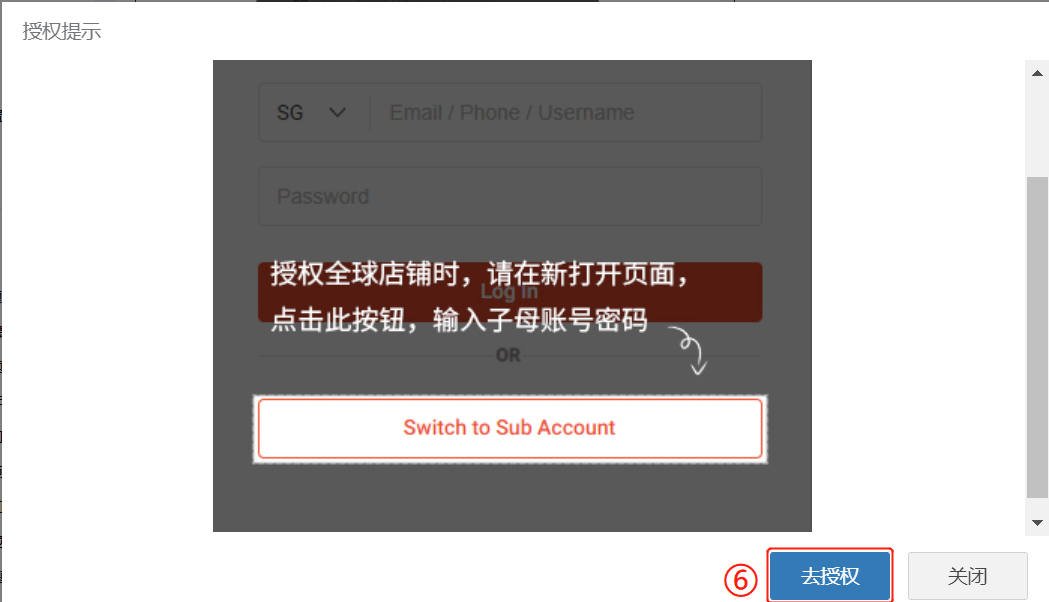Click the OR divider text

tap(508, 355)
